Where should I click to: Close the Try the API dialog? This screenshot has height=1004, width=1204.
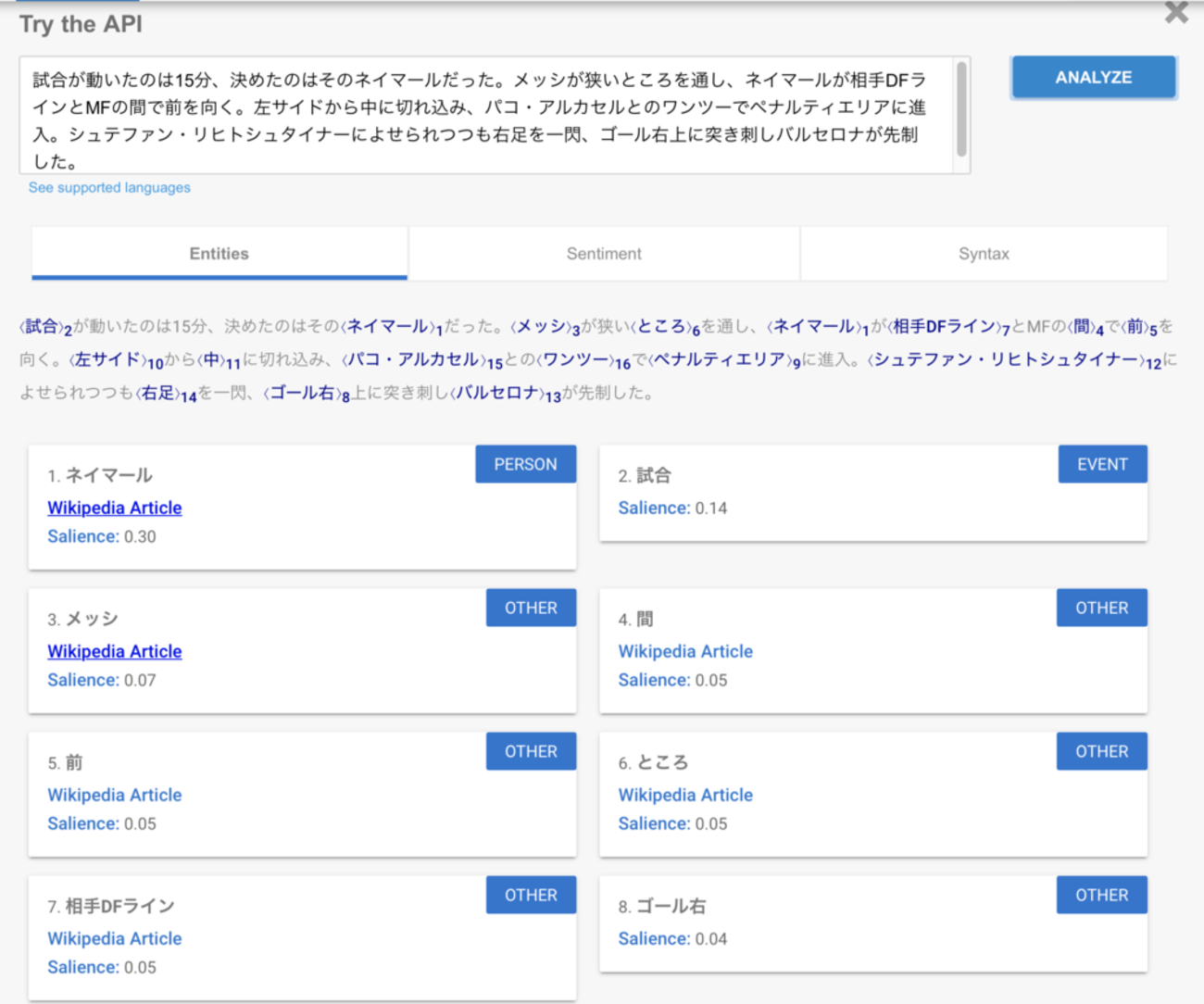click(1176, 13)
